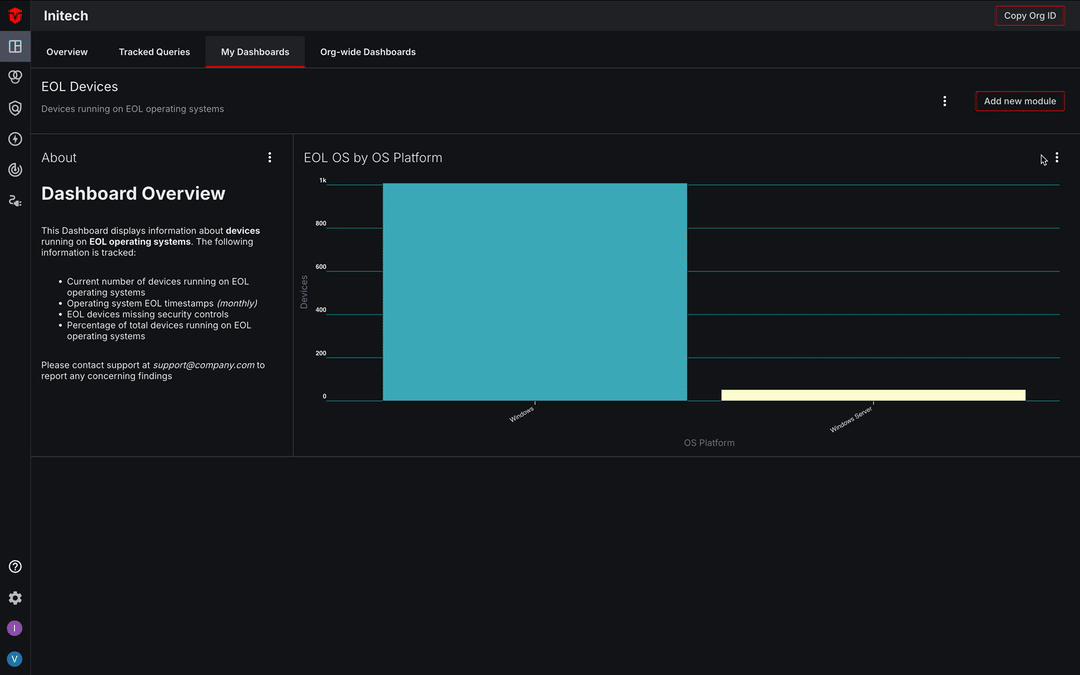
Task: Click the red app logo in the top-left corner
Action: pyautogui.click(x=15, y=15)
